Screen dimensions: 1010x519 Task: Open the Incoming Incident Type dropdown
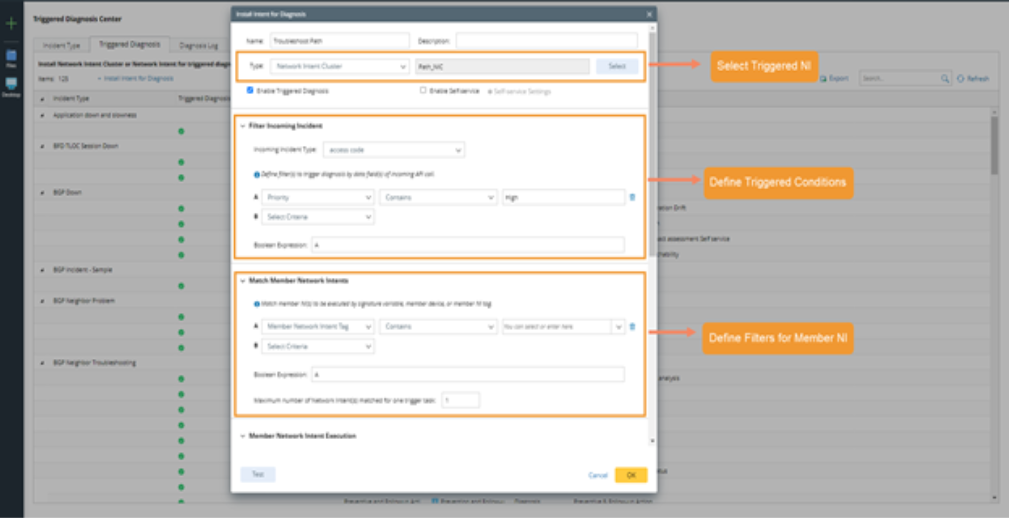[x=394, y=150]
